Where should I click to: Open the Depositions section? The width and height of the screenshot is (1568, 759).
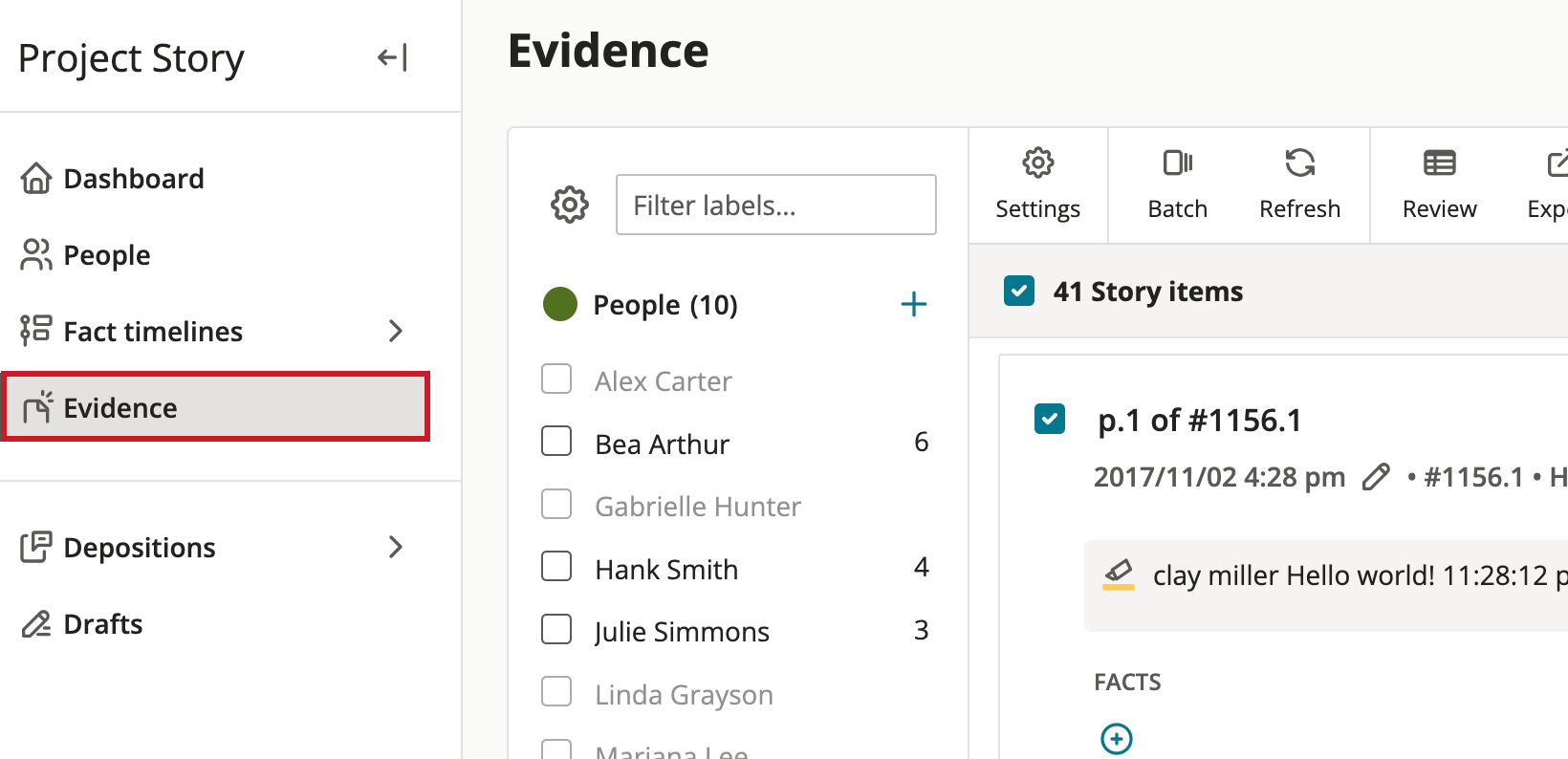[140, 548]
